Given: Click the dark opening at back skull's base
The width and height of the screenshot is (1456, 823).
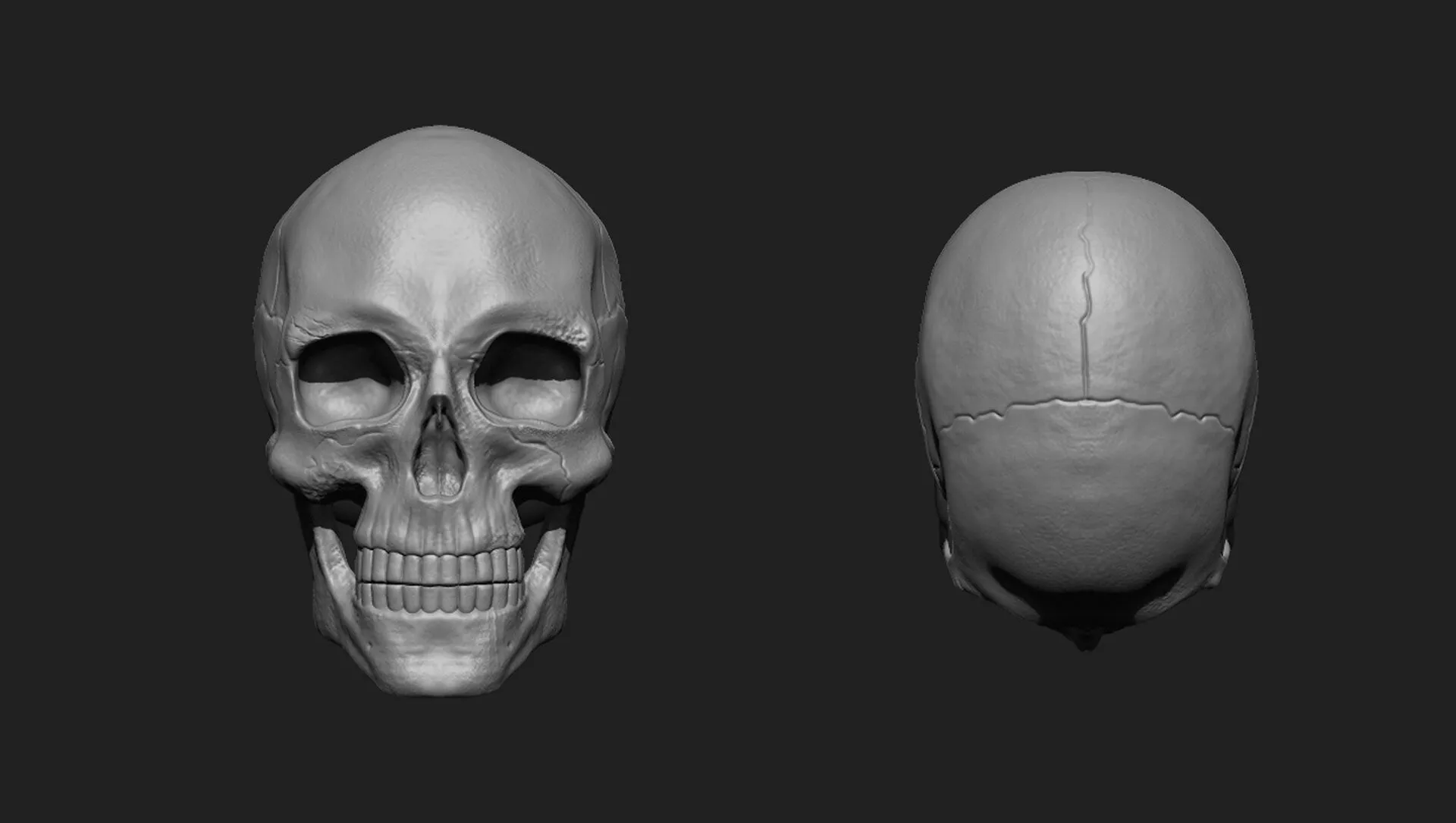Looking at the screenshot, I should (1086, 607).
